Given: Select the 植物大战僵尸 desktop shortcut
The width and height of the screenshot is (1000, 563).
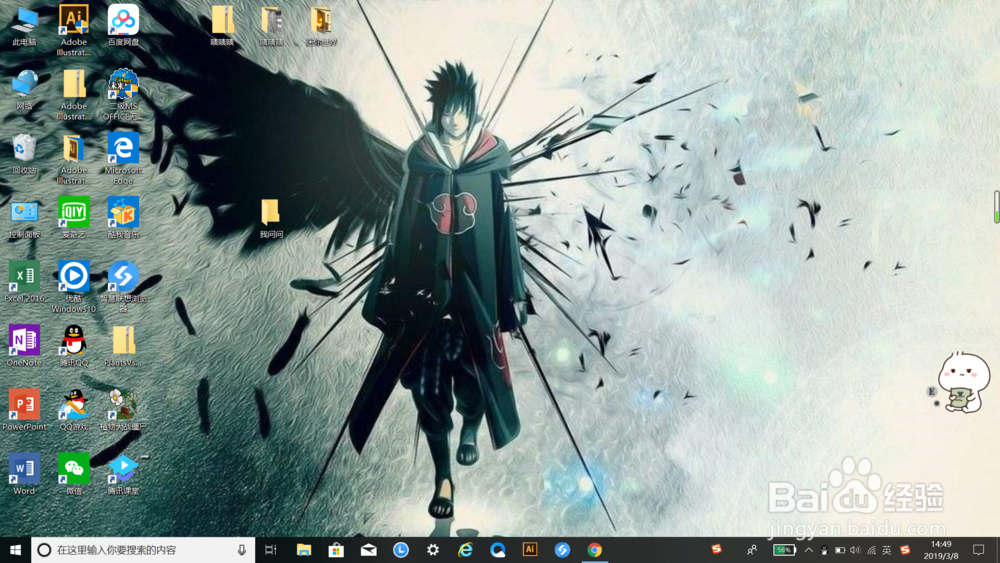Looking at the screenshot, I should coord(123,411).
